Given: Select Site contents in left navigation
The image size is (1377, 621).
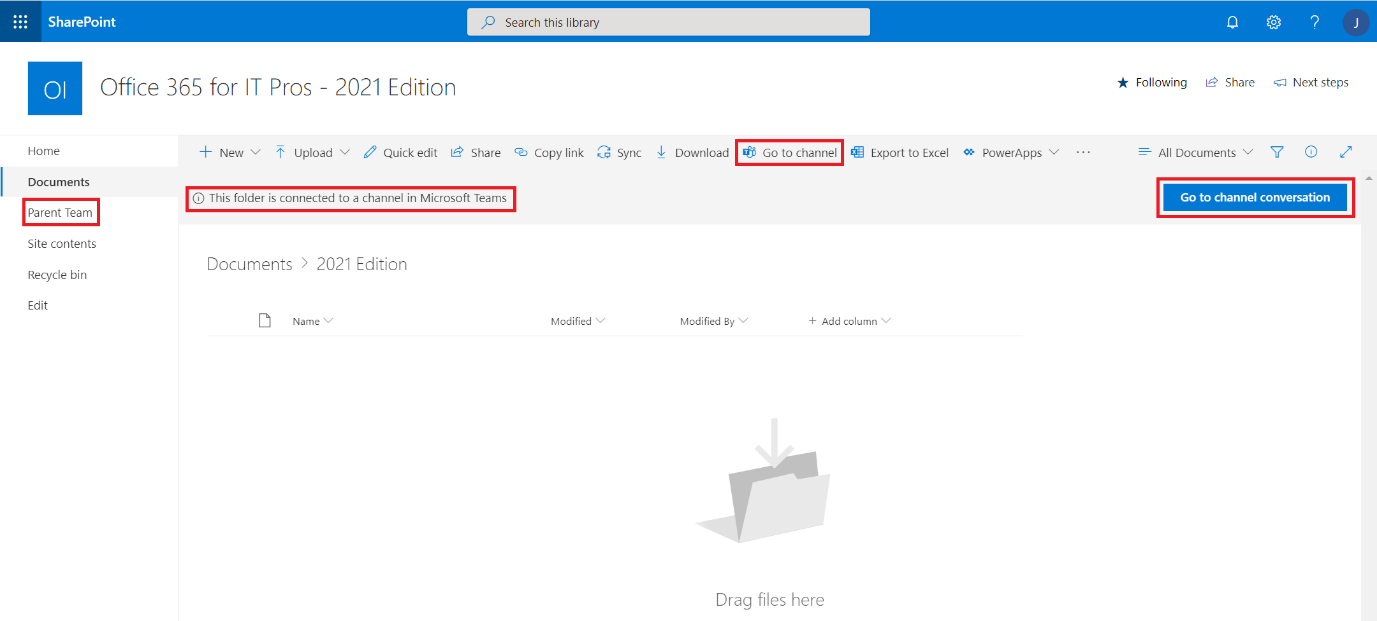Looking at the screenshot, I should point(62,244).
